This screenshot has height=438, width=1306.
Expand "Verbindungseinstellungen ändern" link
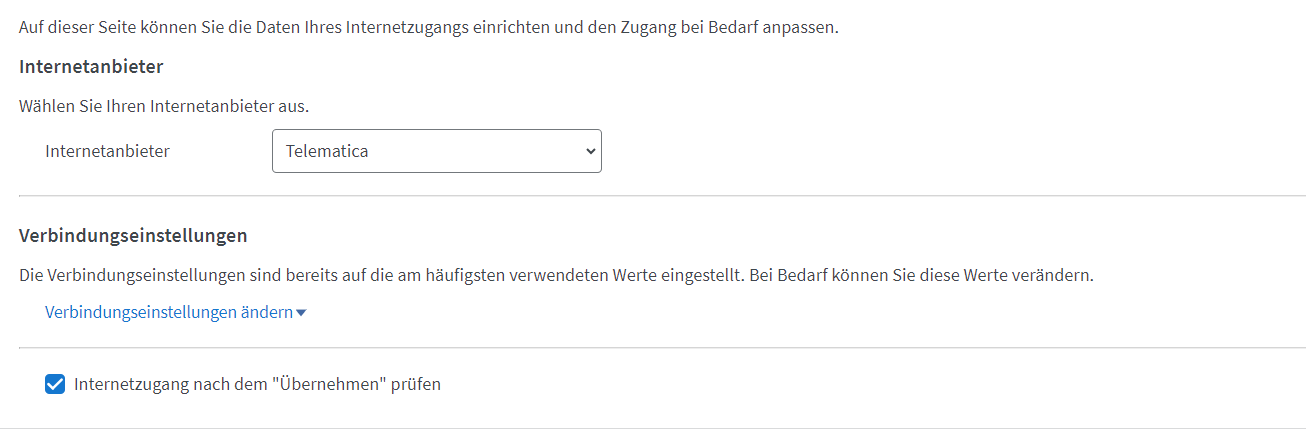pyautogui.click(x=168, y=312)
